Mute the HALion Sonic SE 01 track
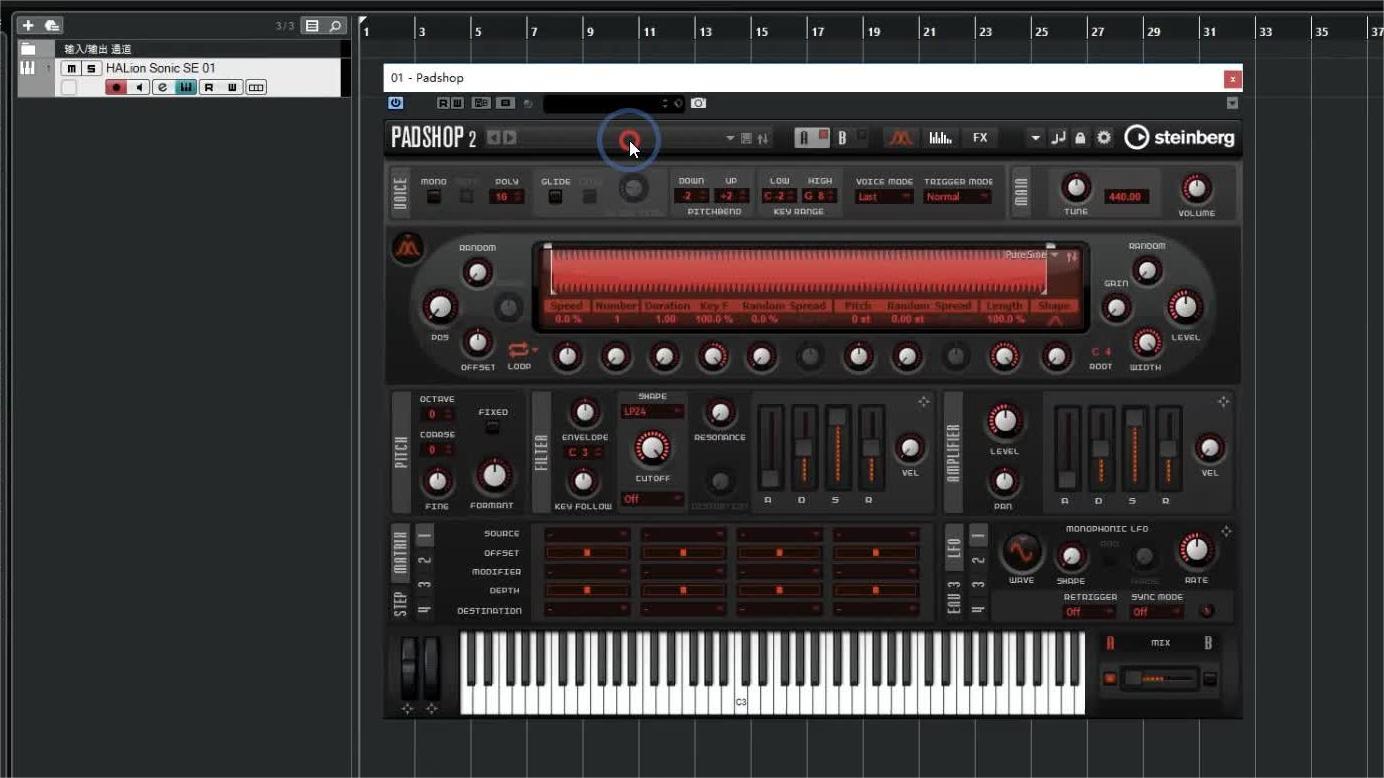 [x=70, y=68]
